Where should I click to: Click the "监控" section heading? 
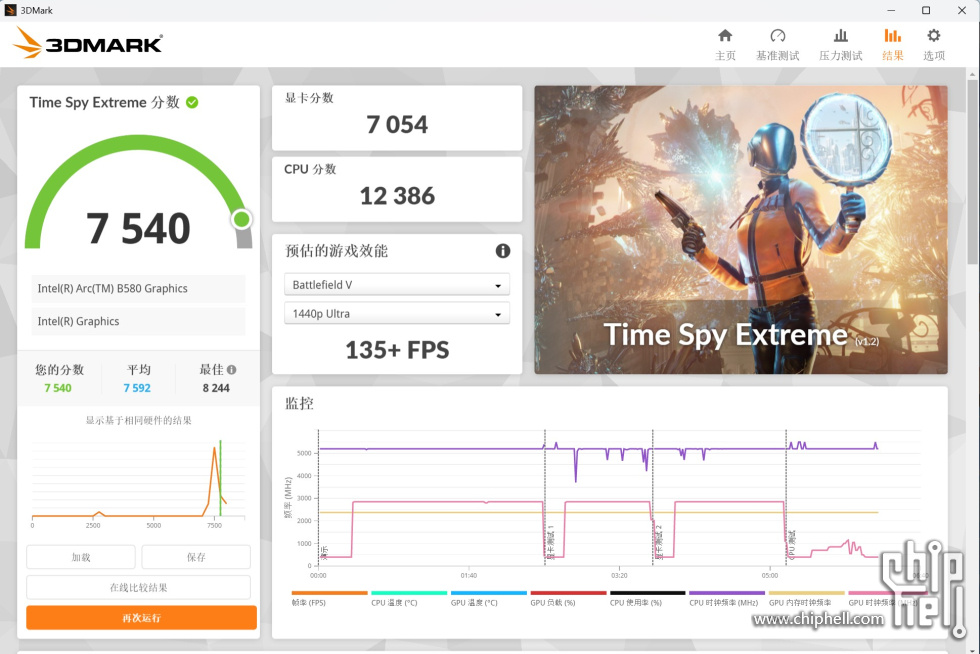[299, 403]
